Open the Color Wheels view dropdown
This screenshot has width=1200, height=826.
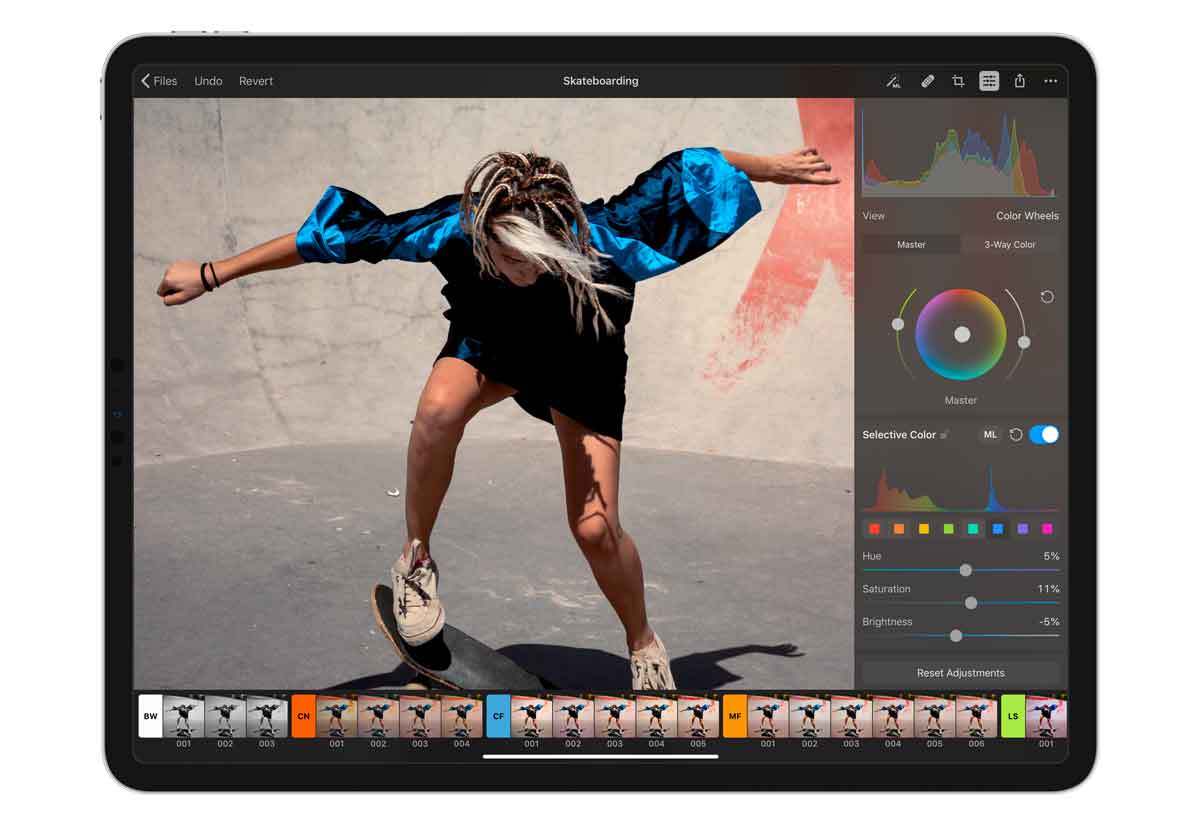pyautogui.click(x=1026, y=216)
